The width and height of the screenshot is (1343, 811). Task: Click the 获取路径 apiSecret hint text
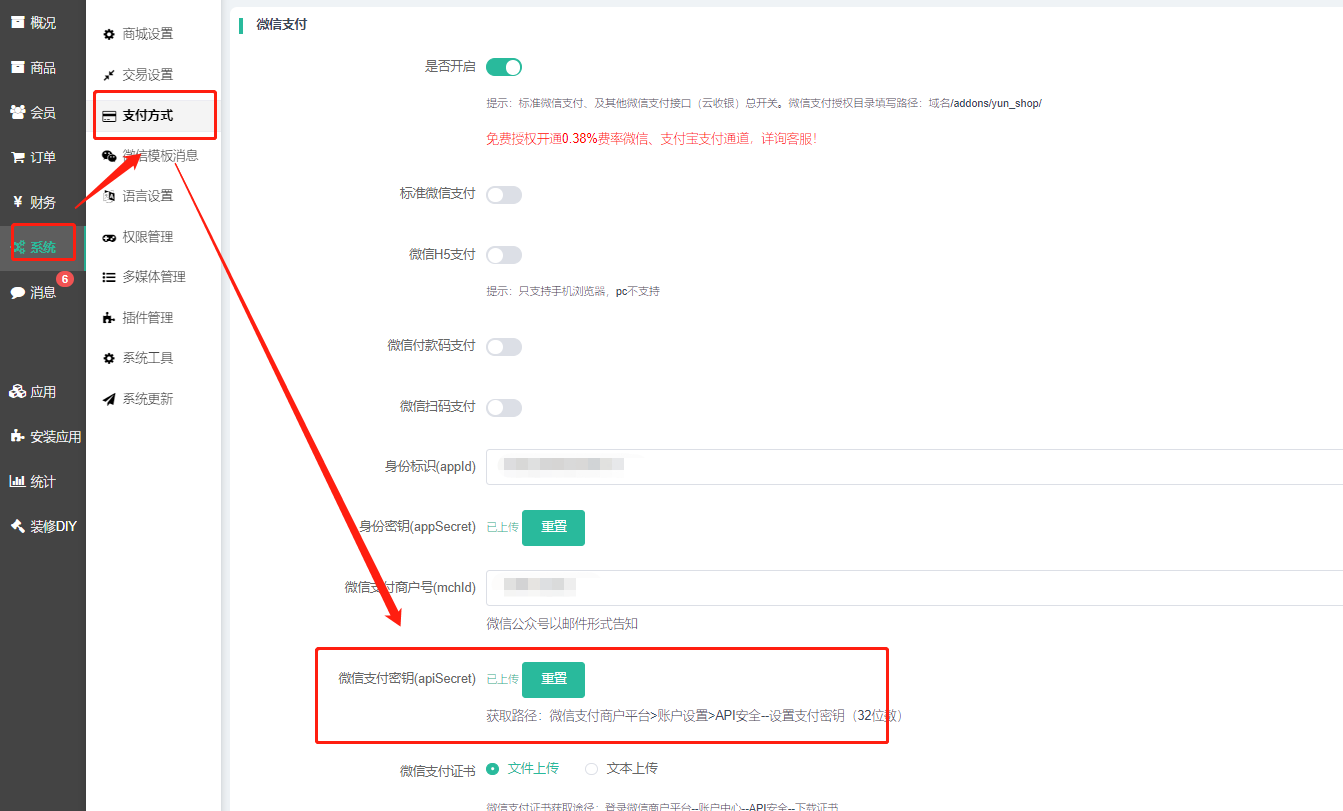695,716
